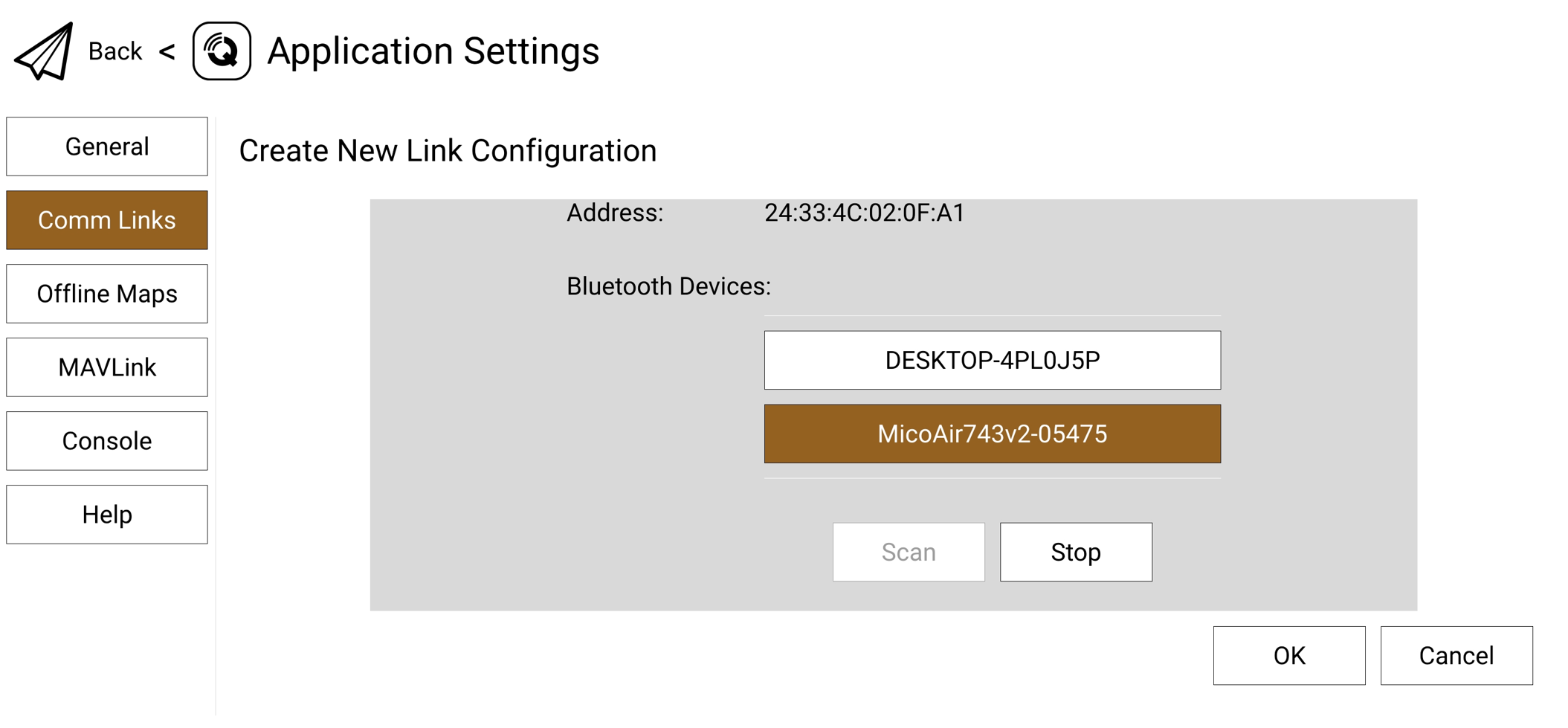Screen dimensions: 1568x728
Task: Click the less-than chevron beside Back
Action: click(167, 51)
